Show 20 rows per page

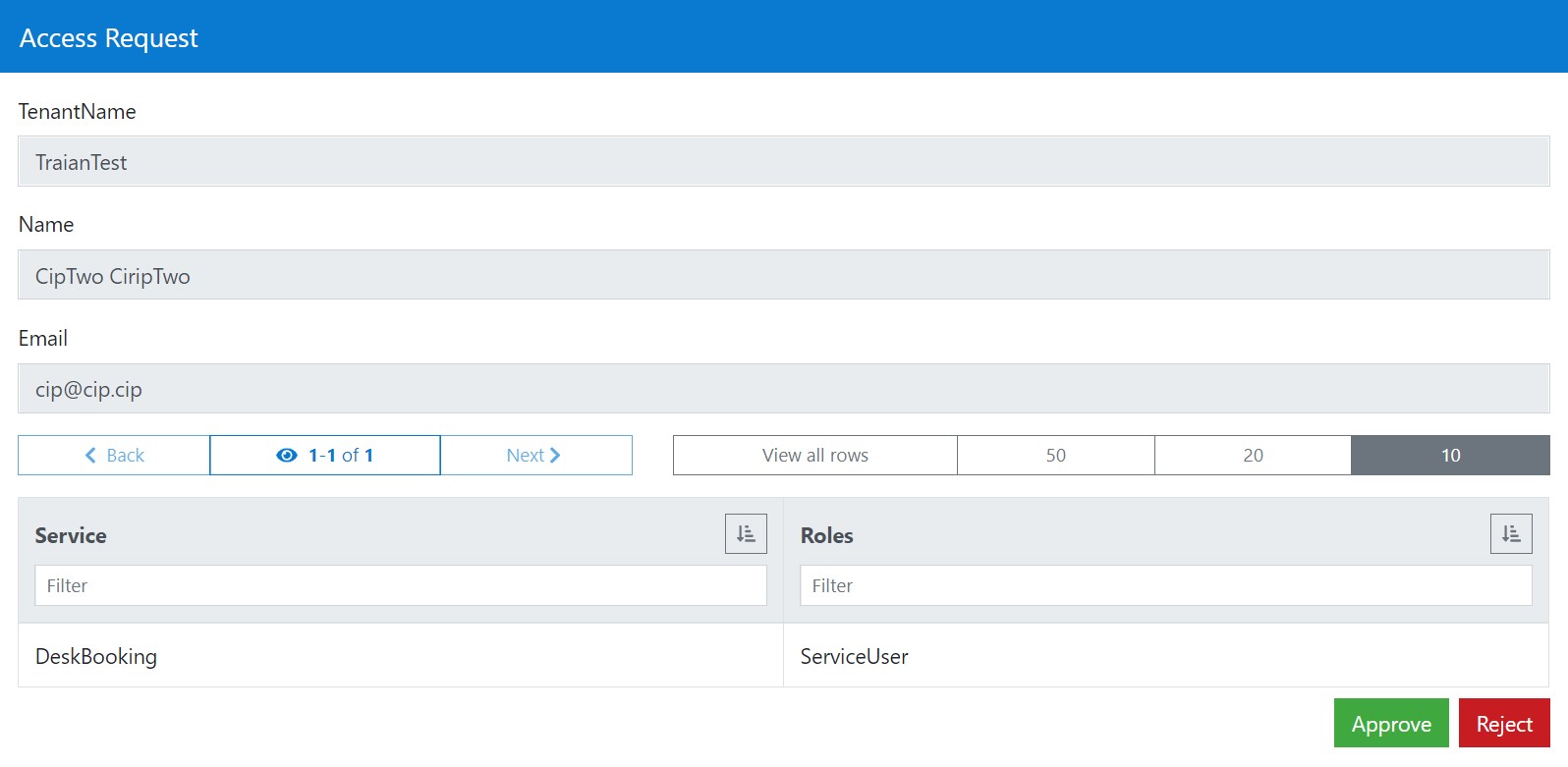pyautogui.click(x=1254, y=456)
